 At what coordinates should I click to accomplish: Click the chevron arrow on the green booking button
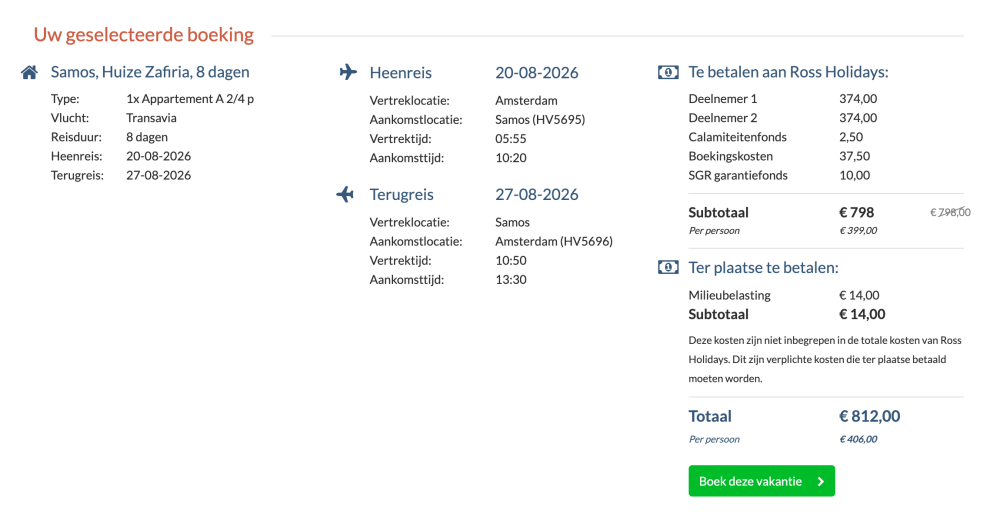821,482
